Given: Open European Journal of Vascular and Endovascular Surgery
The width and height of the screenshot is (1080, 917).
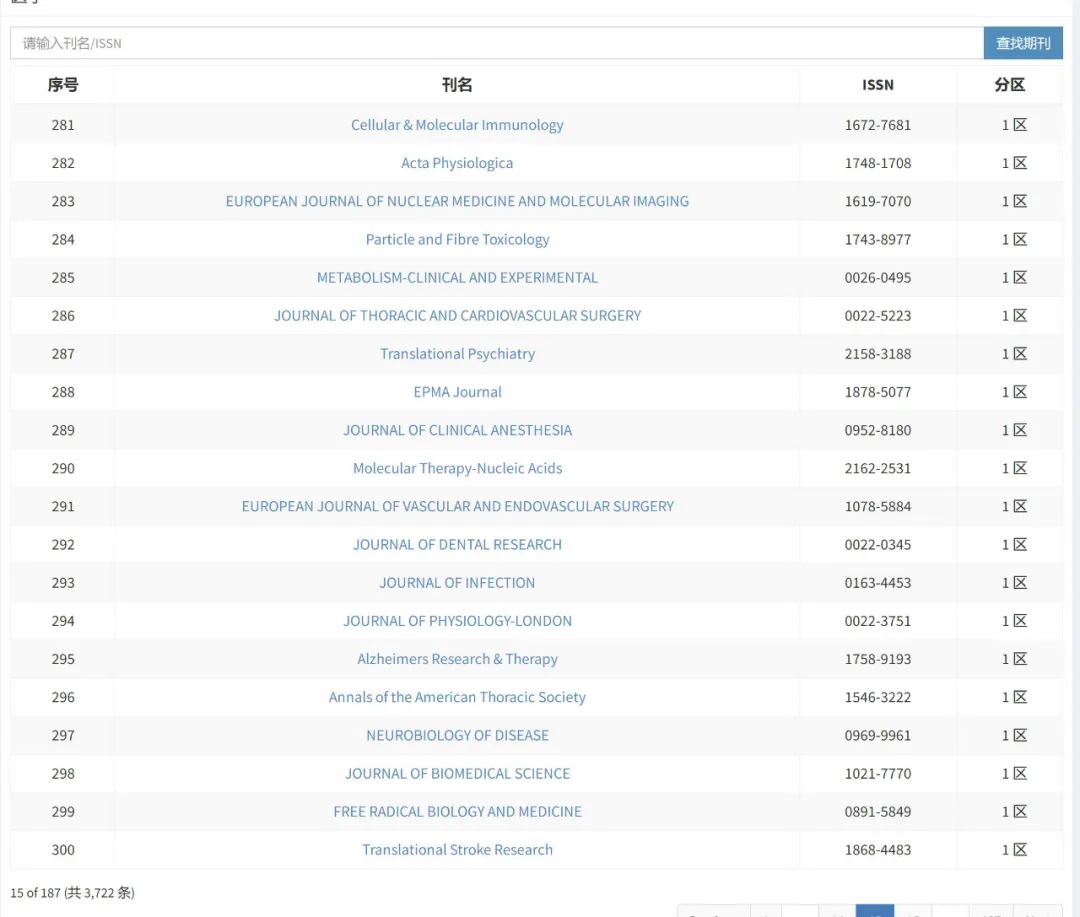Looking at the screenshot, I should (457, 506).
